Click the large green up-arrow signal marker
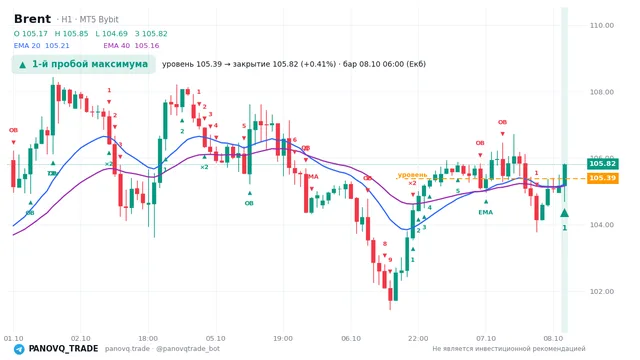640x360 pixels. pyautogui.click(x=564, y=213)
